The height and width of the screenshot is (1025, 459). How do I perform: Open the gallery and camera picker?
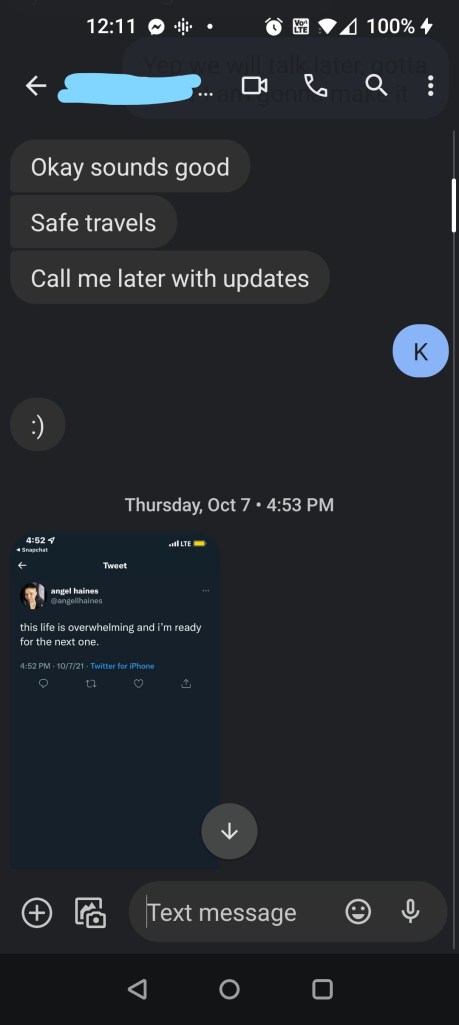pyautogui.click(x=91, y=913)
